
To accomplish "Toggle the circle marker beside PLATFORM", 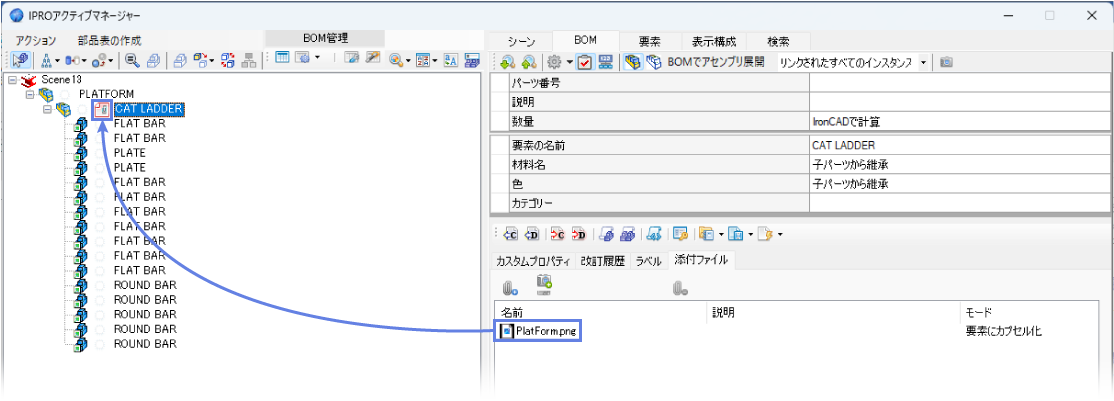I will pos(66,95).
